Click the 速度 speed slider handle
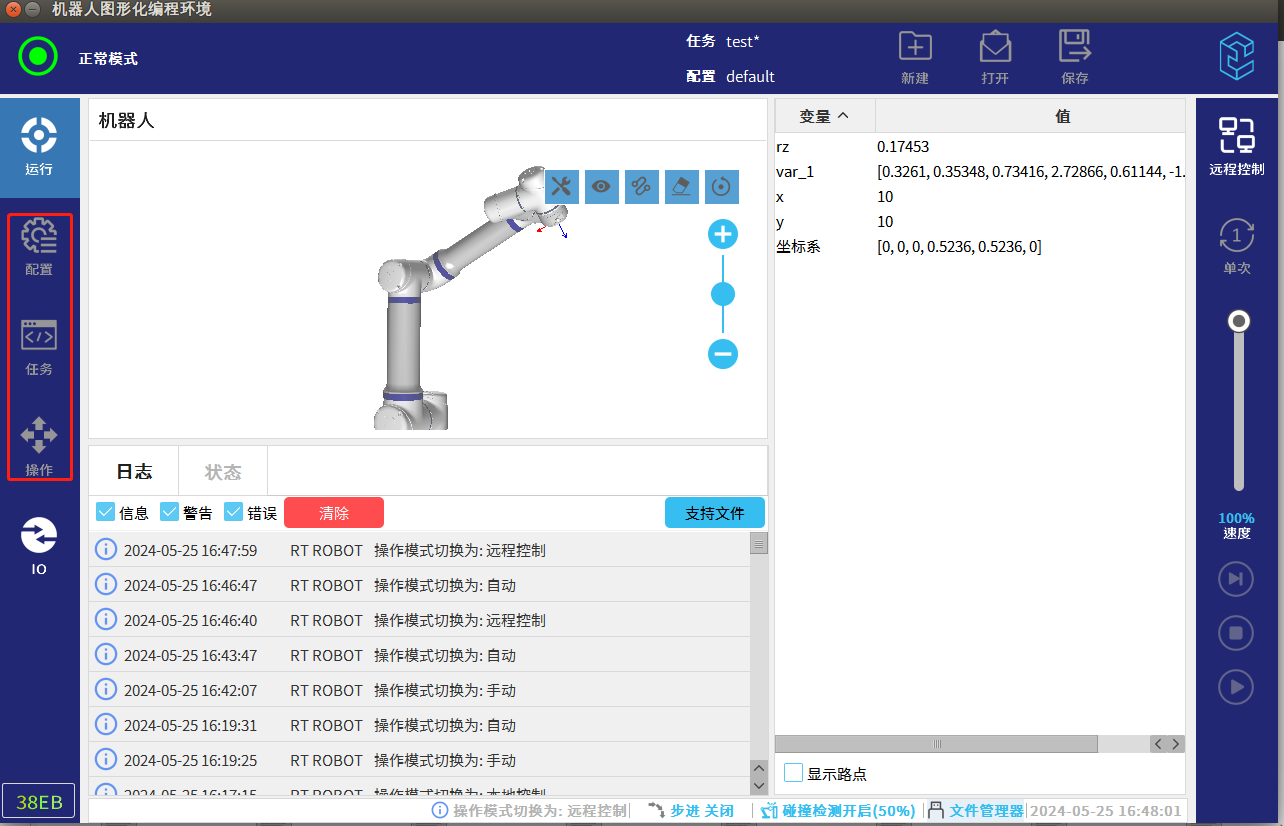Image resolution: width=1284 pixels, height=826 pixels. point(1239,321)
